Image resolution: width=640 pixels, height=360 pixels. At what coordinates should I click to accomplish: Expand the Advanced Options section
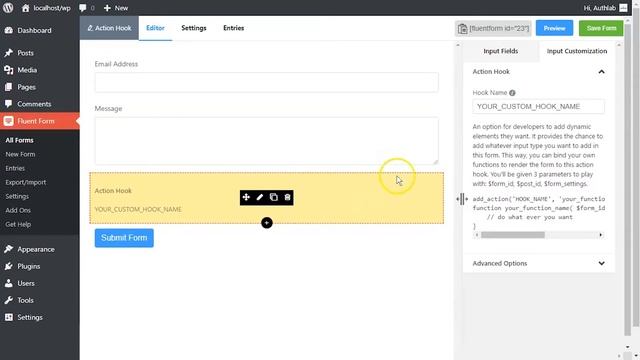pos(601,263)
